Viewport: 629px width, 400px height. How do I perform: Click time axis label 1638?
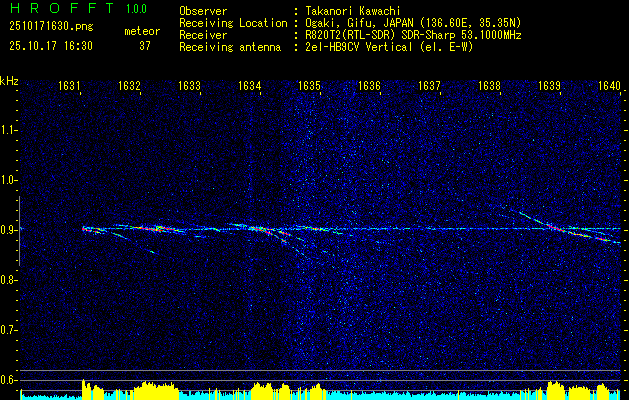pyautogui.click(x=489, y=86)
